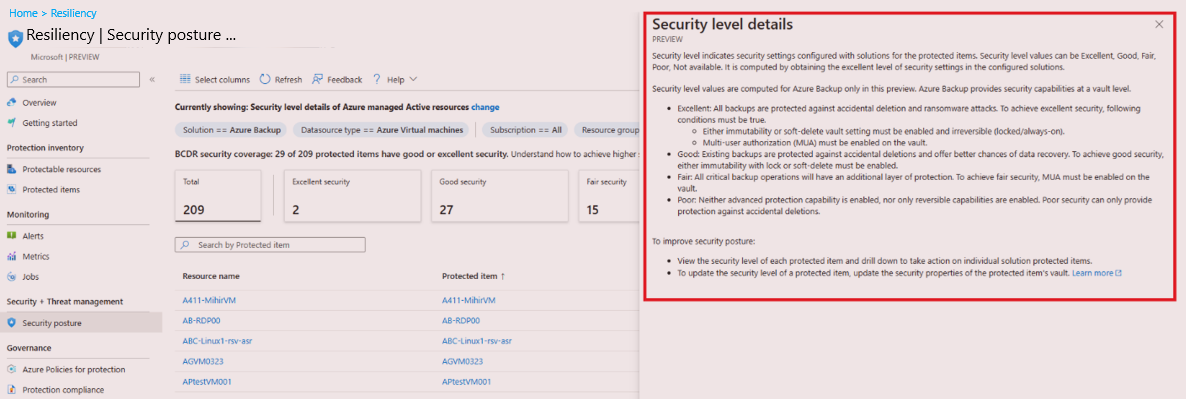
Task: Click the change link for current view
Action: click(485, 107)
